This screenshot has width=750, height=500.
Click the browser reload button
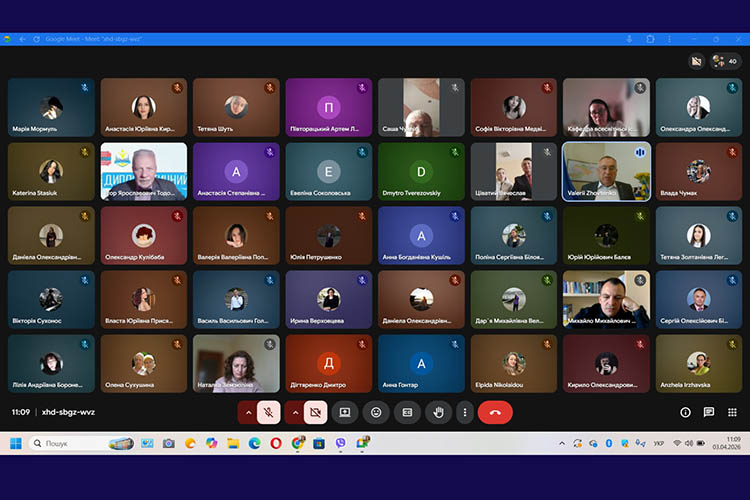click(x=36, y=39)
